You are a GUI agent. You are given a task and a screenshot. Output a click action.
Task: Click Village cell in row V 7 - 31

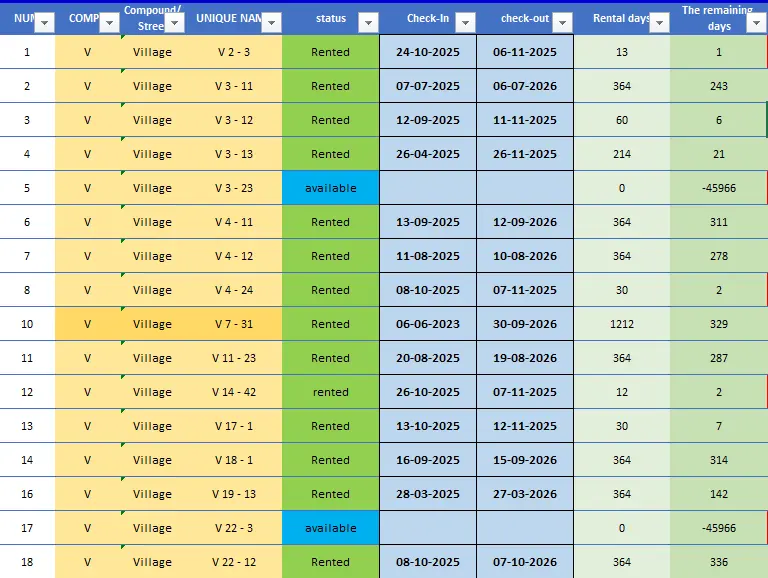click(152, 324)
